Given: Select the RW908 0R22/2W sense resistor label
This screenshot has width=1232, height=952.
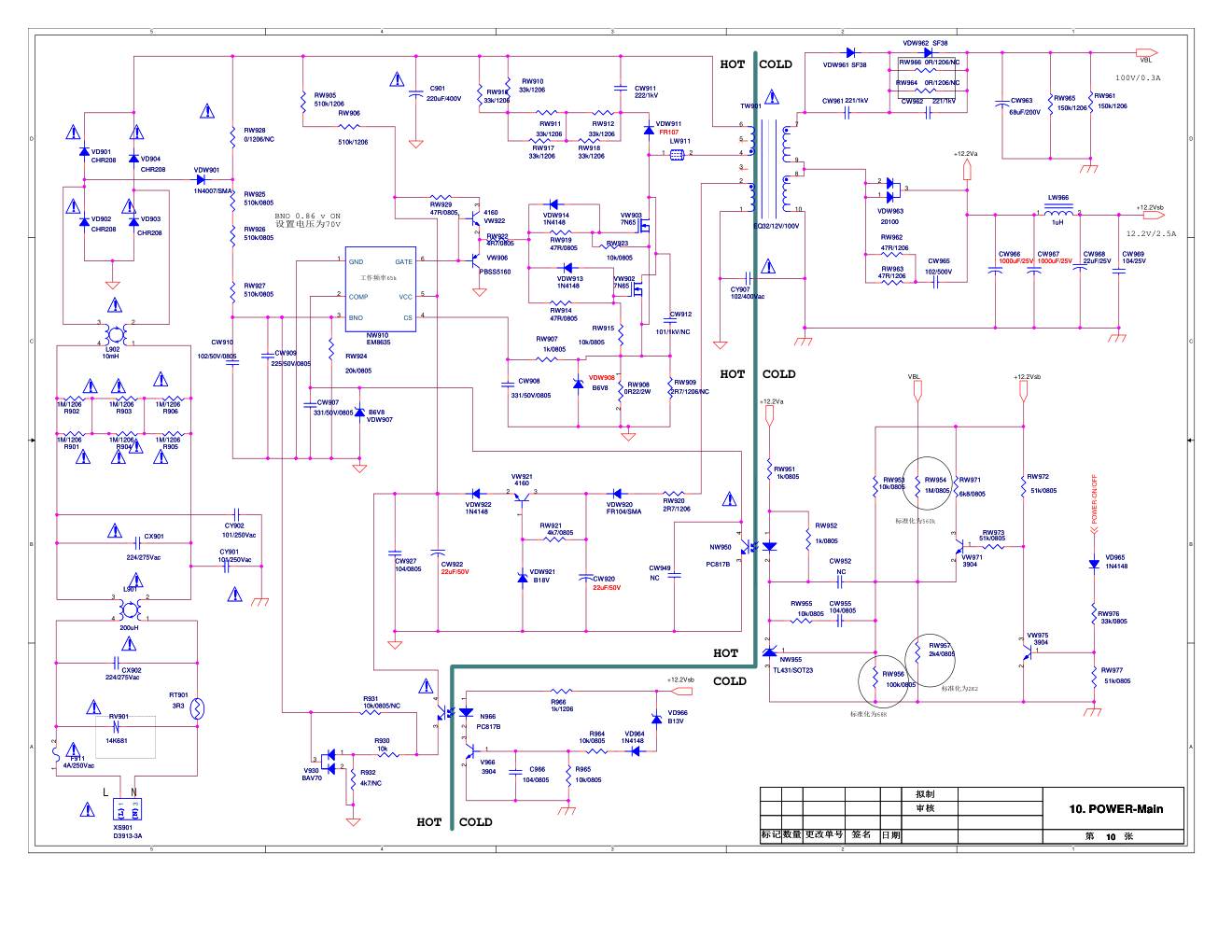Looking at the screenshot, I should [x=637, y=387].
